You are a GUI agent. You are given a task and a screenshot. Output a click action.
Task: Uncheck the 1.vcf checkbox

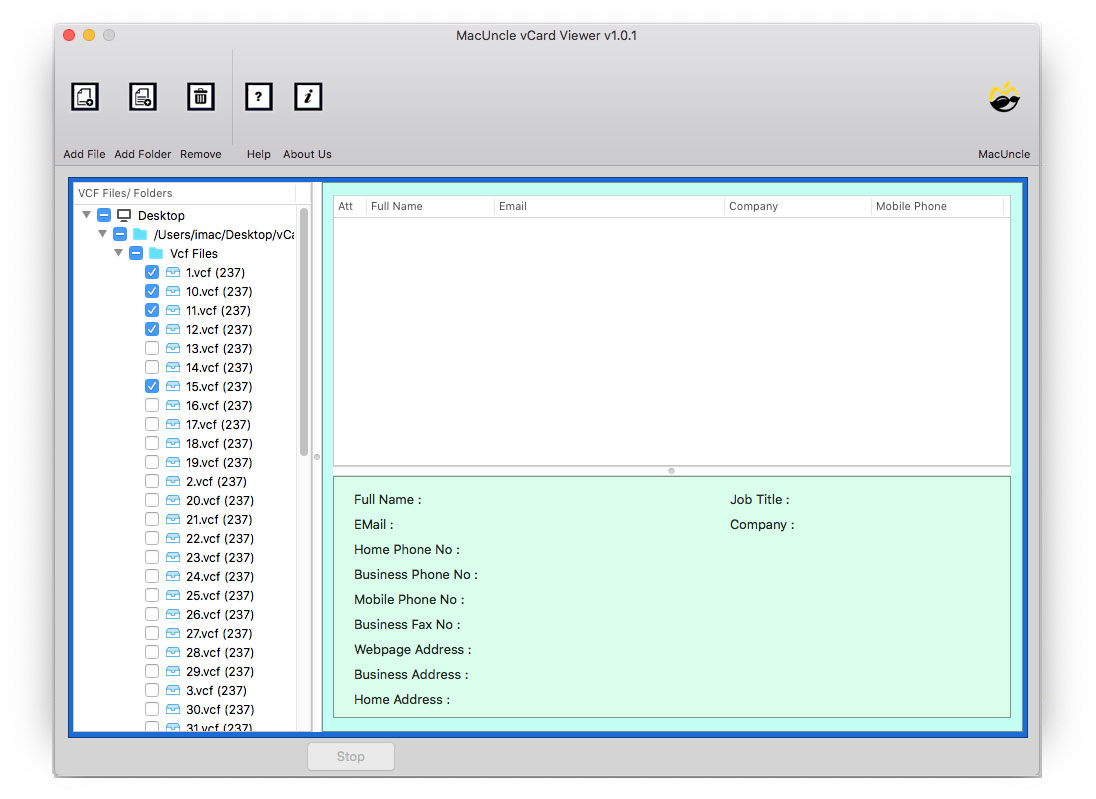[152, 272]
